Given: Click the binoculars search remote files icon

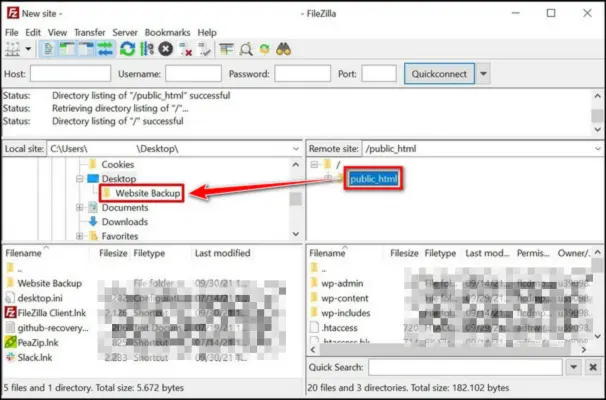Looking at the screenshot, I should coord(284,49).
